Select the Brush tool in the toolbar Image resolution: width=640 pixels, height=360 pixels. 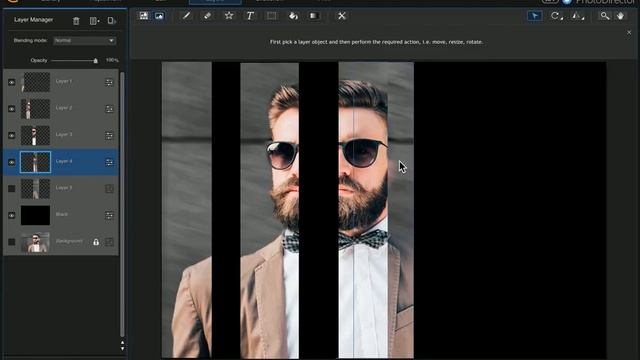coord(187,16)
